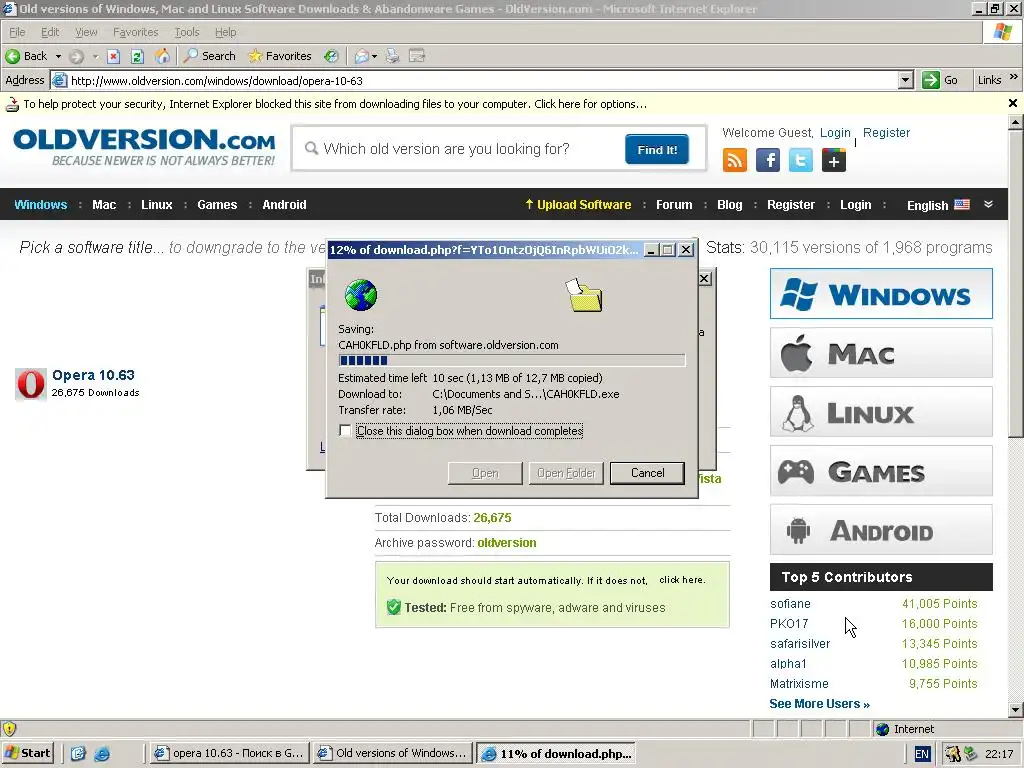Open the View menu

[86, 32]
